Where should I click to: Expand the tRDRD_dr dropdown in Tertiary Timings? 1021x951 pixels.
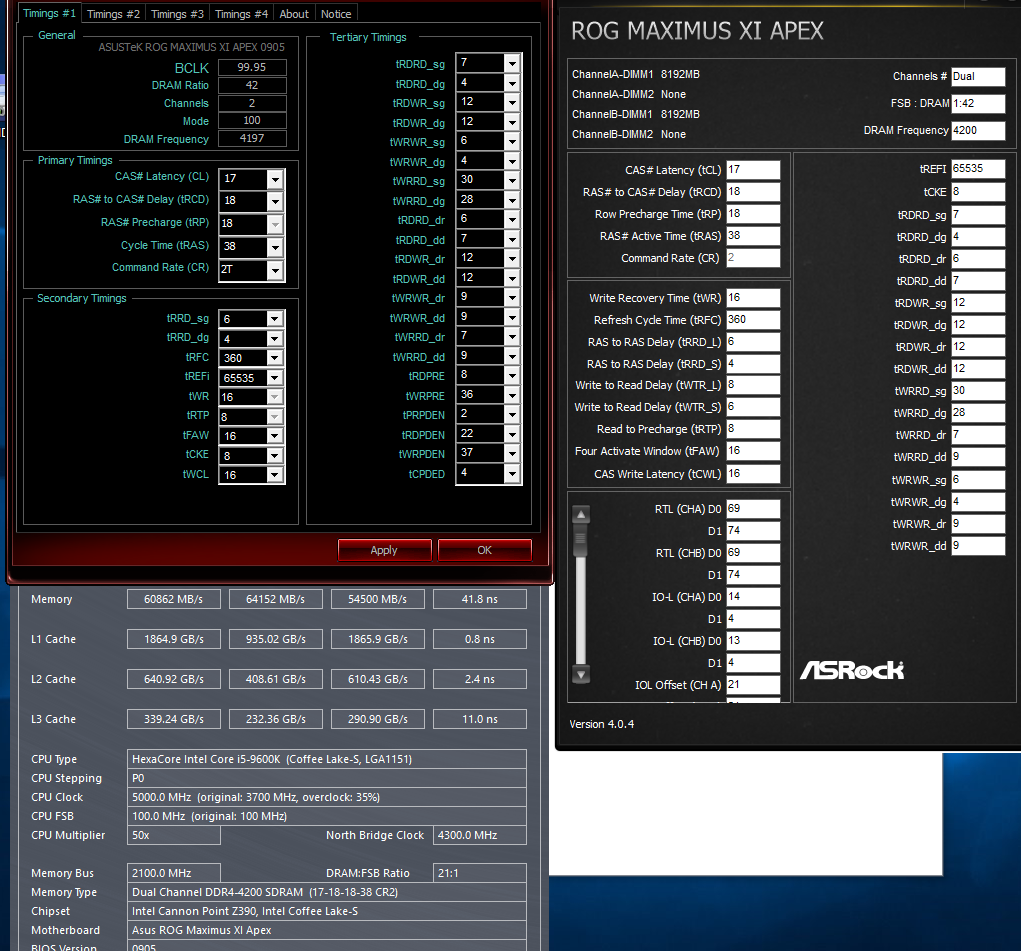(512, 220)
